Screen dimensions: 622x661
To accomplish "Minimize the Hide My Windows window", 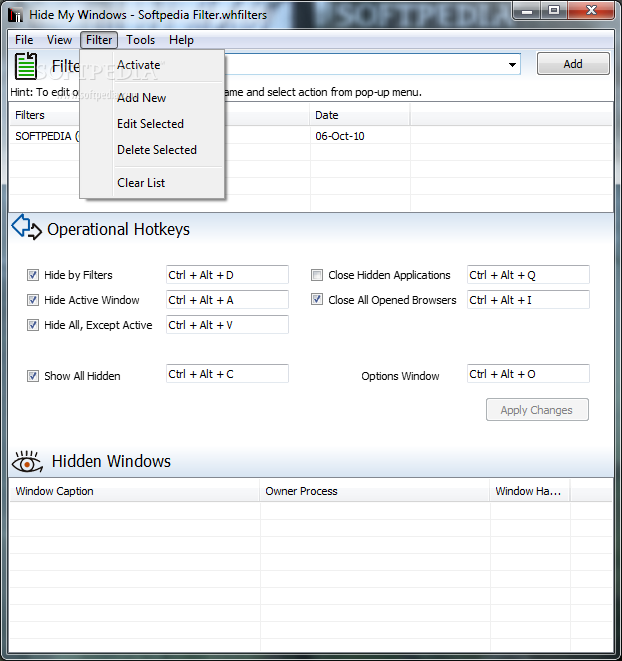I will [526, 11].
